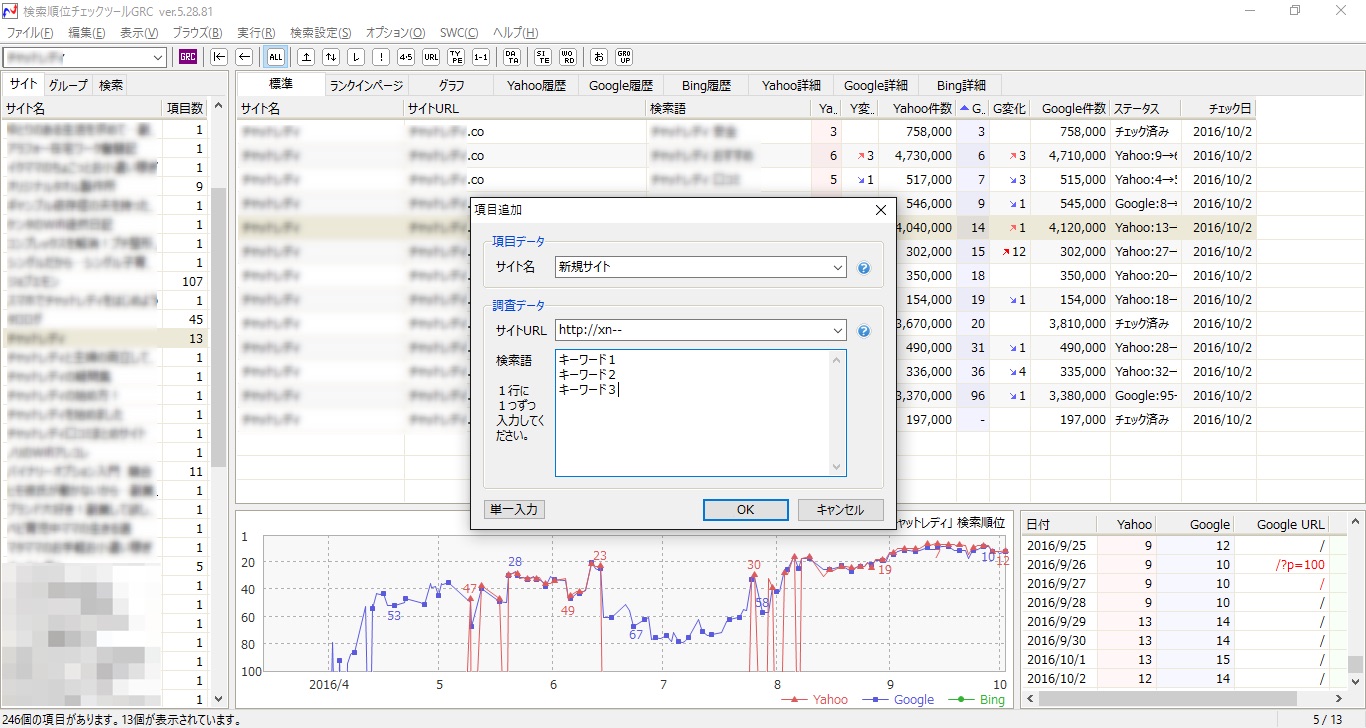Switch to the Google履歴 tab

[621, 86]
